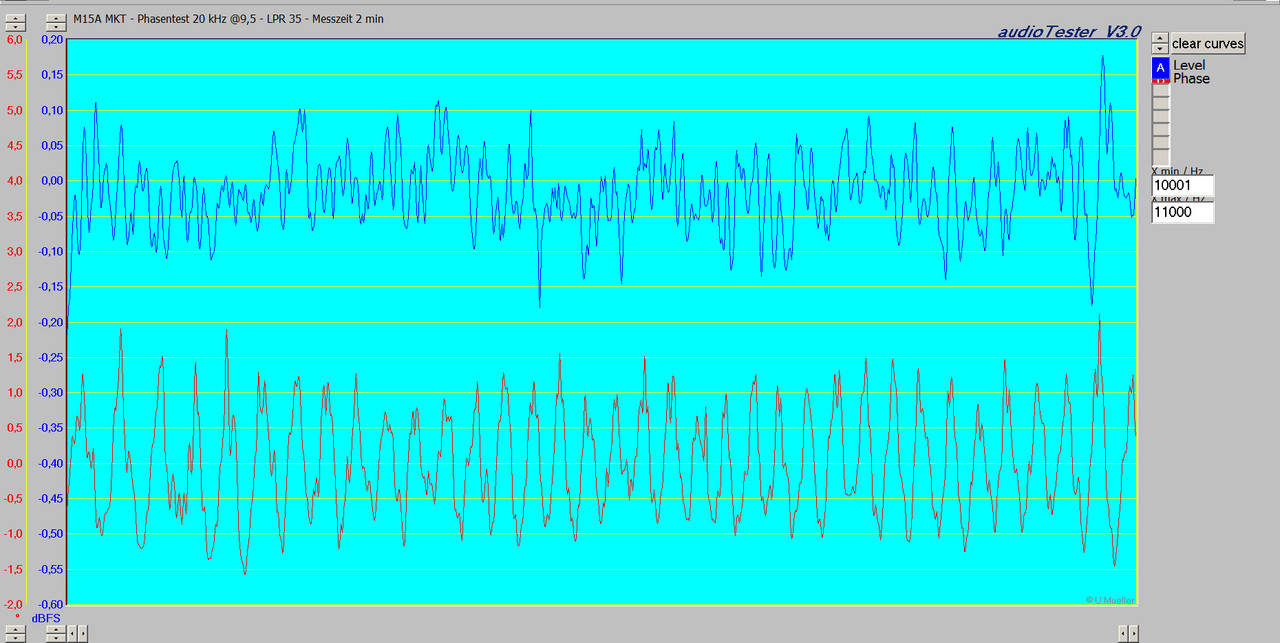Click up arrow of blue axis minimum stepper
The image size is (1280, 643).
(56, 629)
